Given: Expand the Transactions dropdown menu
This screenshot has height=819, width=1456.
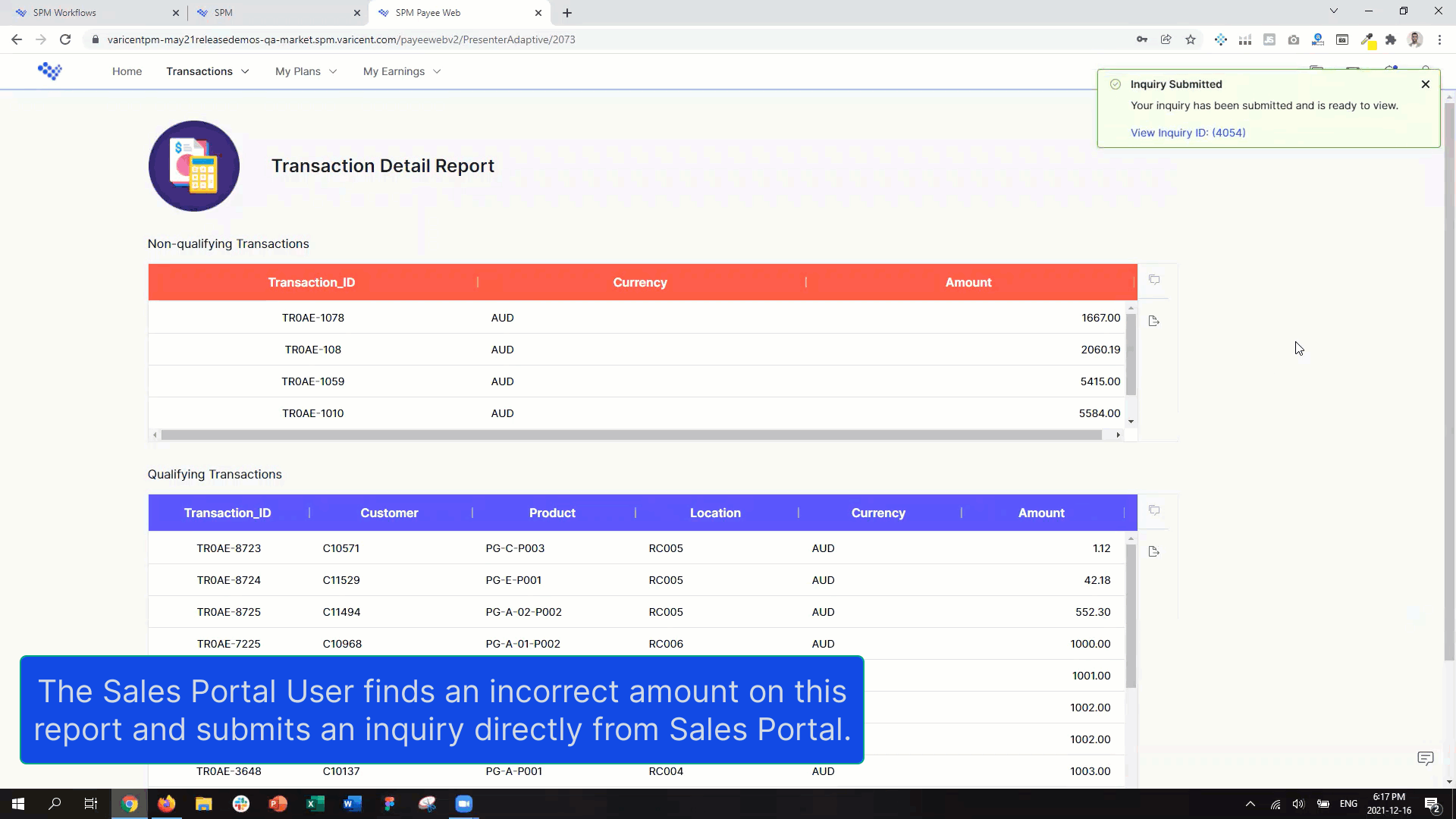Looking at the screenshot, I should coord(207,71).
